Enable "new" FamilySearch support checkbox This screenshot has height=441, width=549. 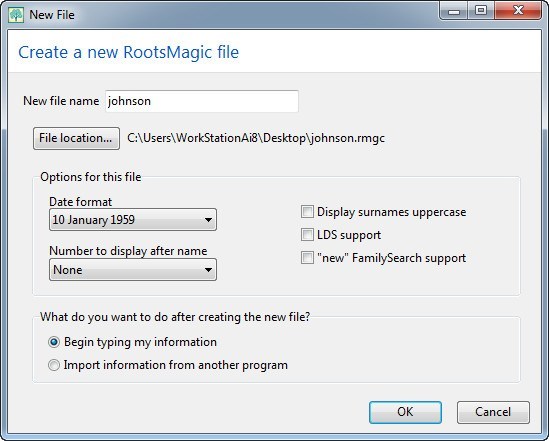click(x=307, y=258)
